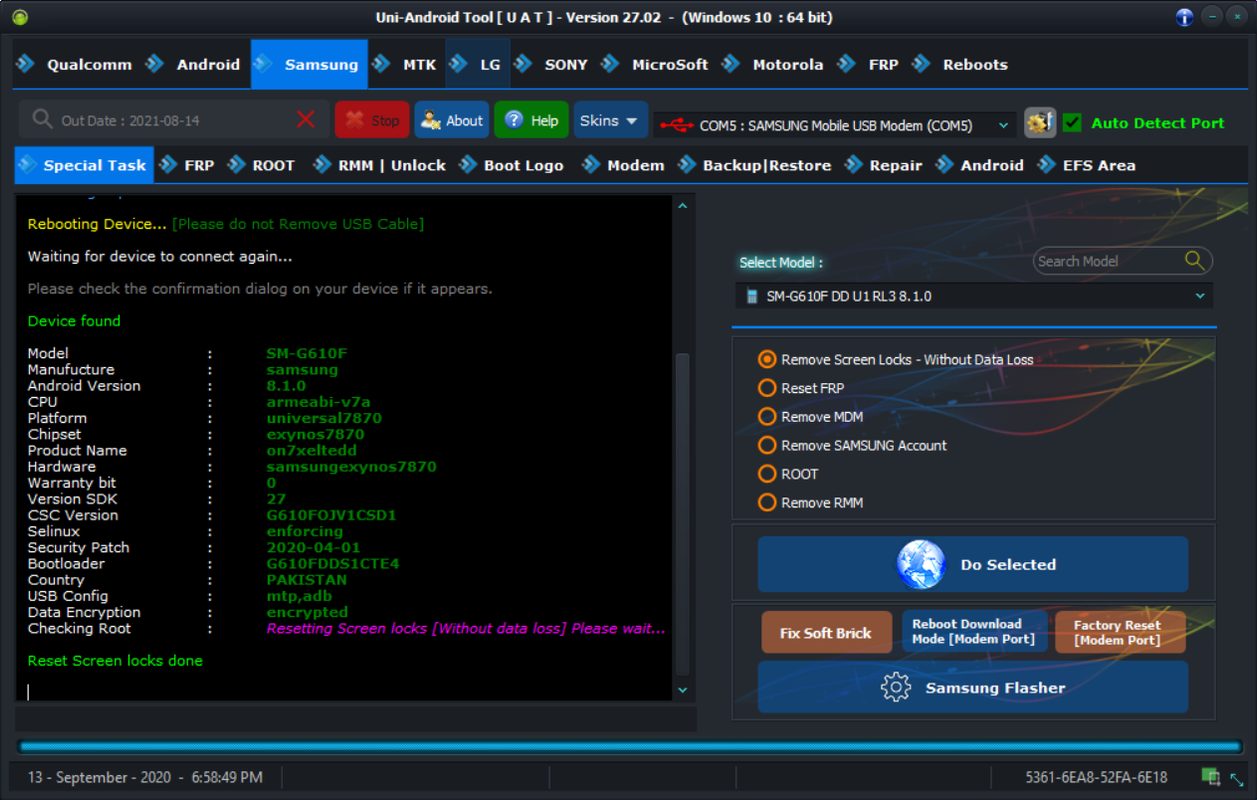This screenshot has height=800, width=1257.
Task: Select the Remove RMM radio option
Action: pyautogui.click(x=767, y=502)
